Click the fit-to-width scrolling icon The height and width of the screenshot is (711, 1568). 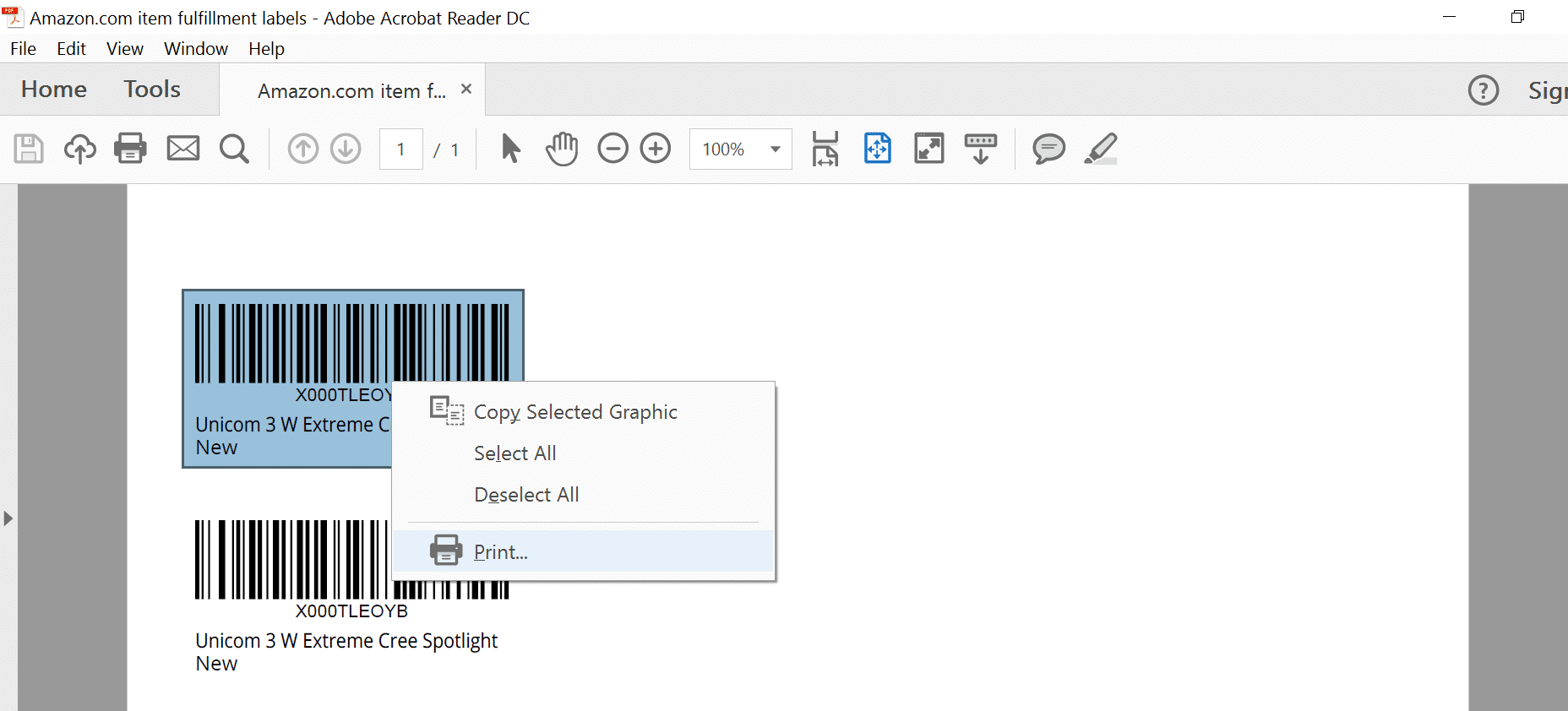point(825,149)
